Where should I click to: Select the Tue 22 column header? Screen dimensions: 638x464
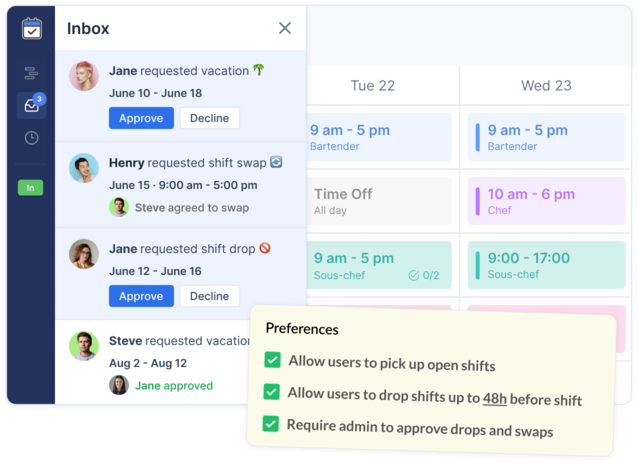(x=372, y=86)
